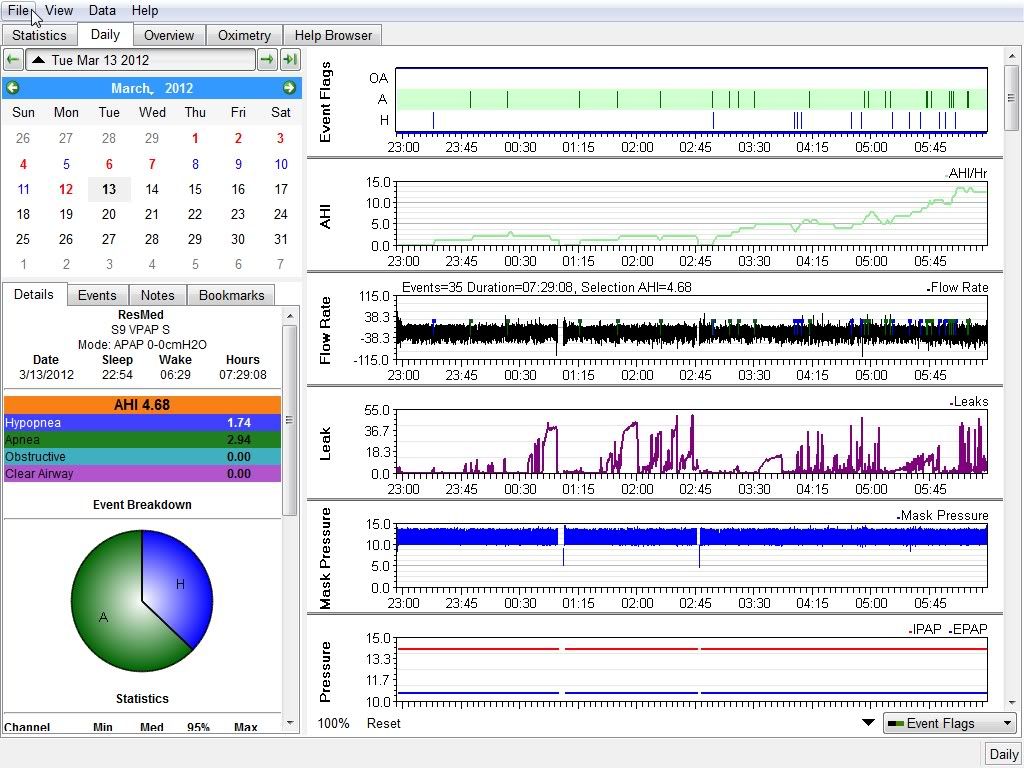This screenshot has width=1024, height=768.
Task: Open the March month dropdown
Action: click(x=133, y=88)
